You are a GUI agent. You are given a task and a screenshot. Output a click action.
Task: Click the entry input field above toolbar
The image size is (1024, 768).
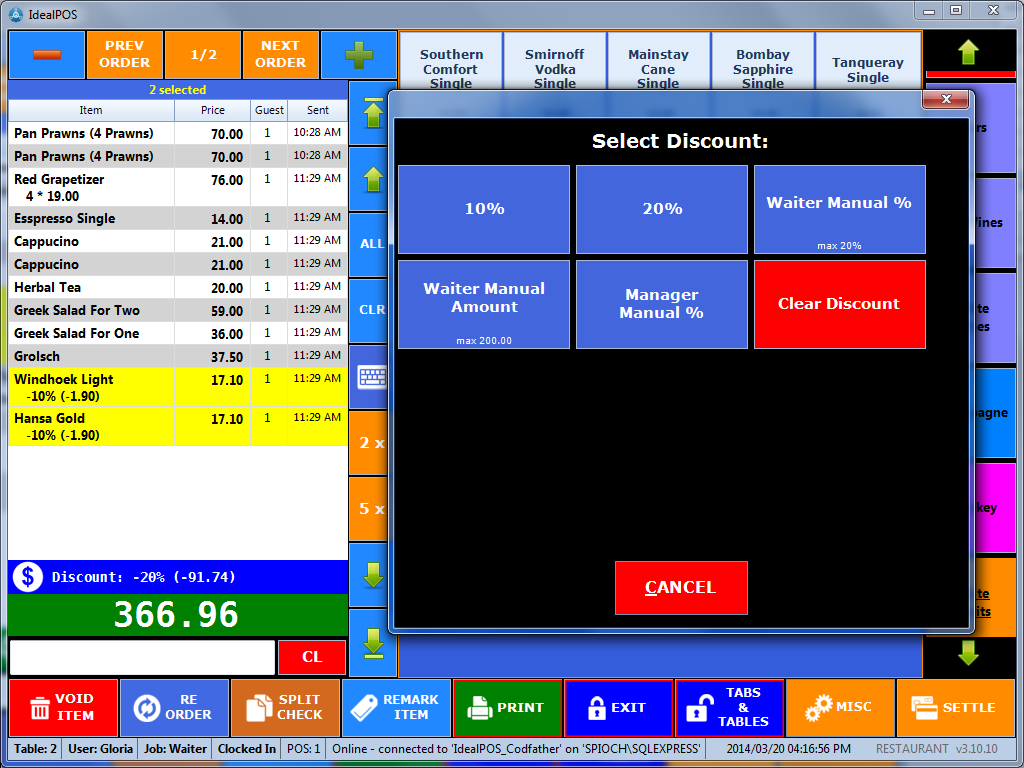142,657
